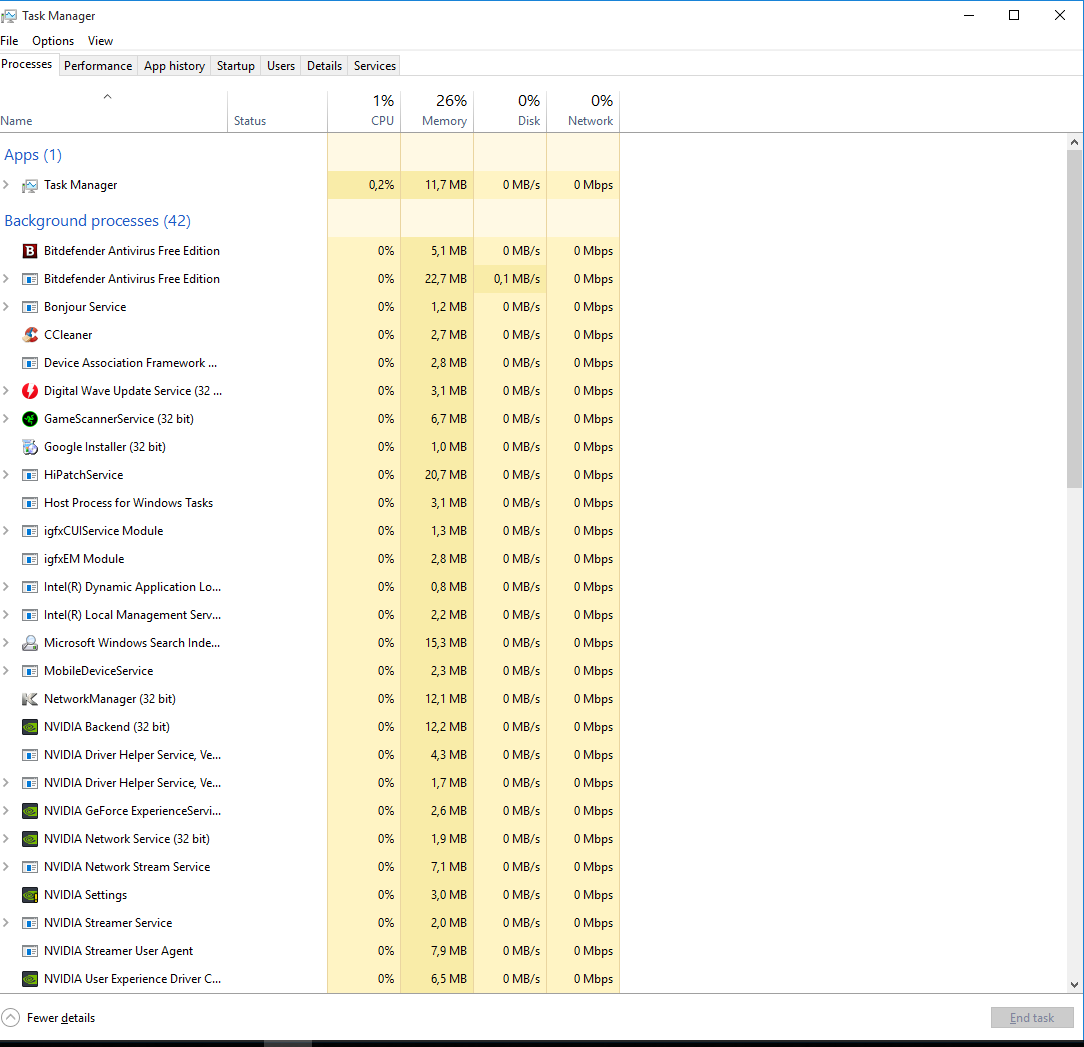This screenshot has height=1047, width=1084.
Task: Click the igfxEM Module icon
Action: (30, 559)
